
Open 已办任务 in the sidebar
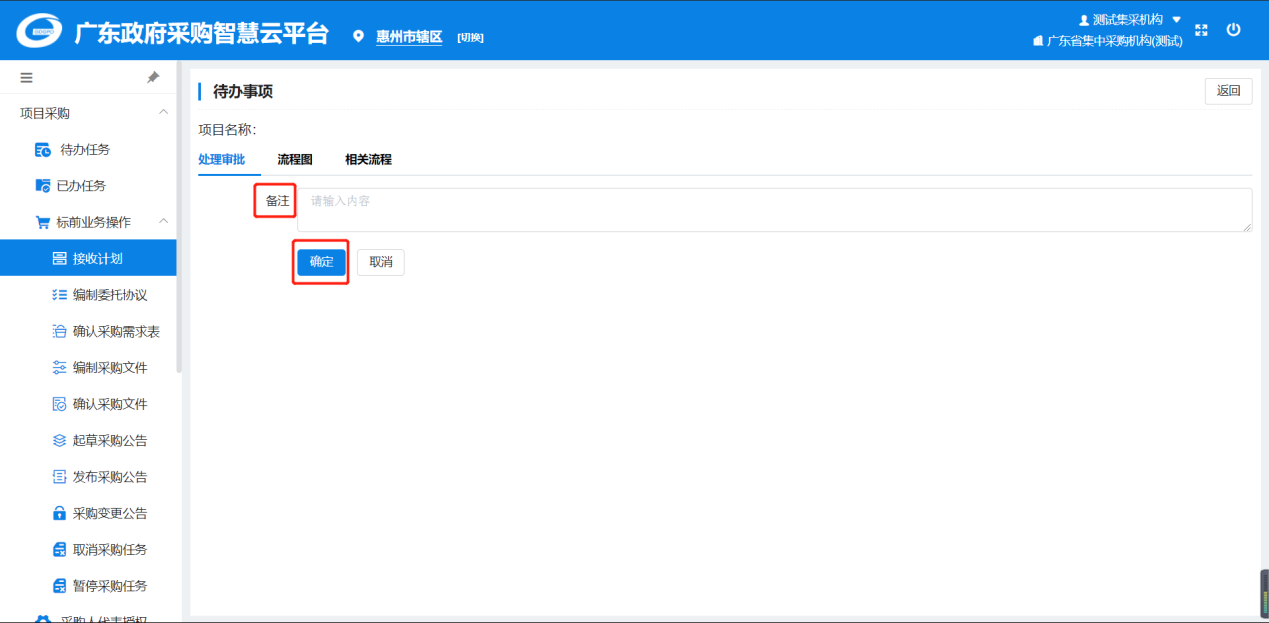pos(83,186)
